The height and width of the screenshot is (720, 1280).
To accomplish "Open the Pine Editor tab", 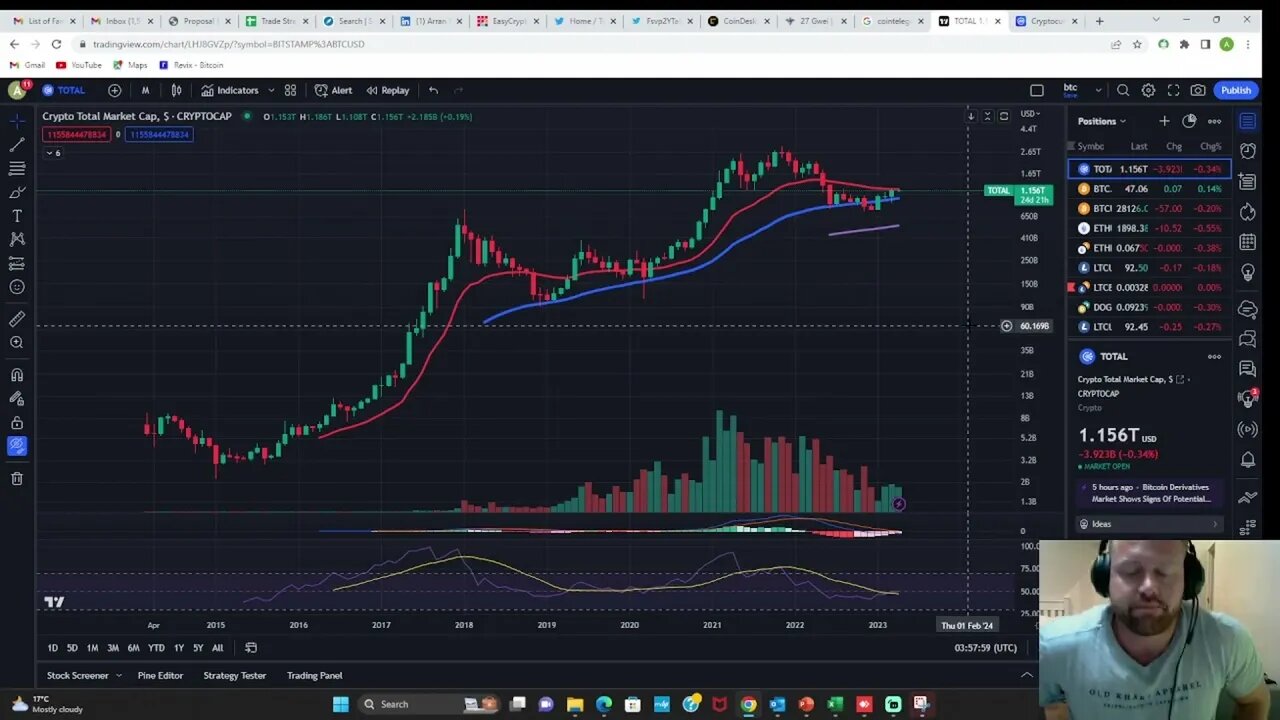I will coord(160,675).
